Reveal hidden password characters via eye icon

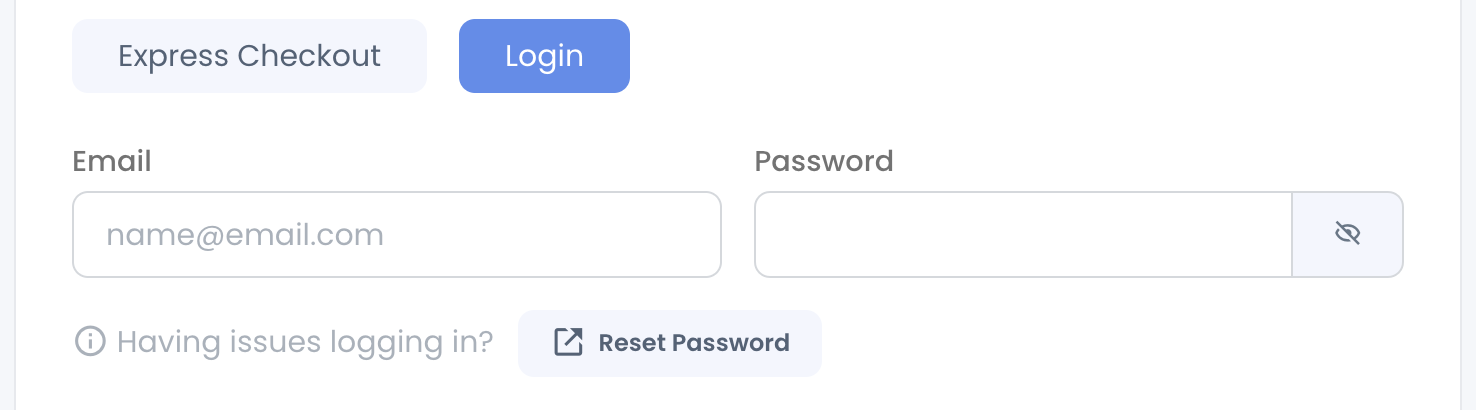(1347, 234)
